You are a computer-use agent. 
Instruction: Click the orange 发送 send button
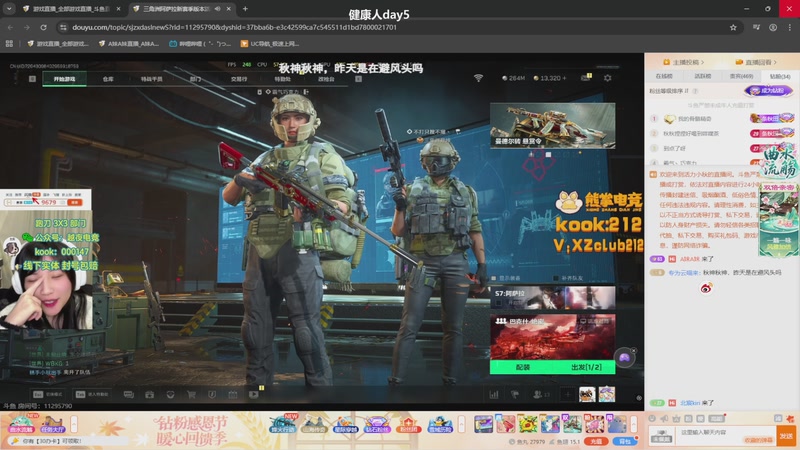click(786, 435)
